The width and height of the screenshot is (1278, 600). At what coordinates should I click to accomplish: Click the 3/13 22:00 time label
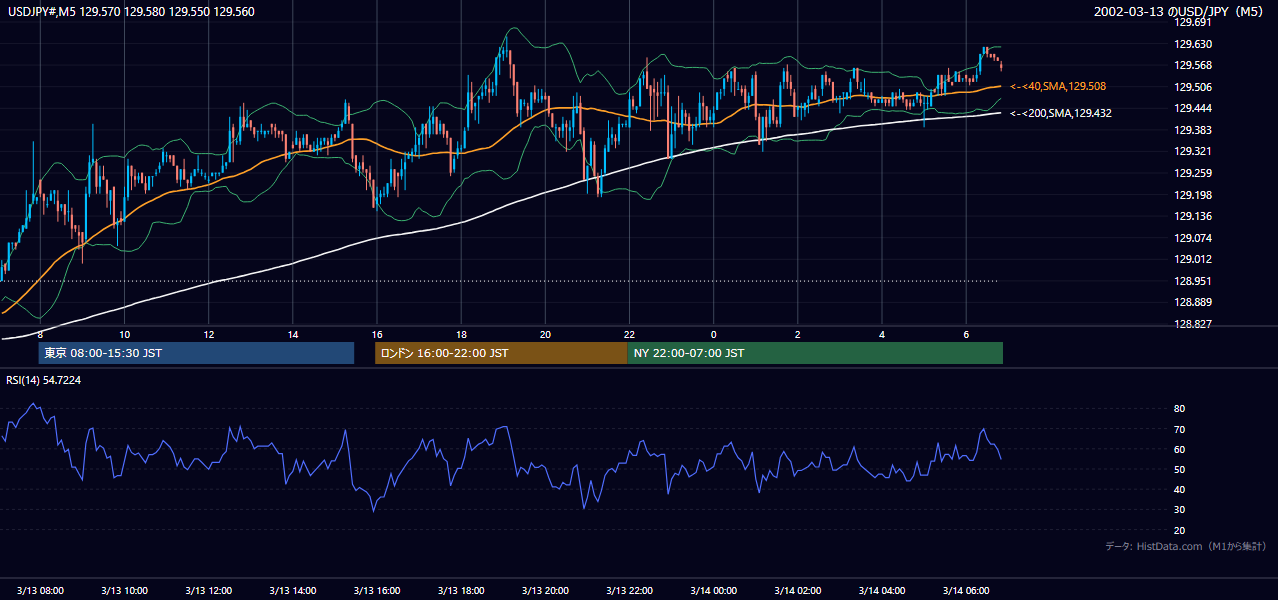tap(629, 591)
